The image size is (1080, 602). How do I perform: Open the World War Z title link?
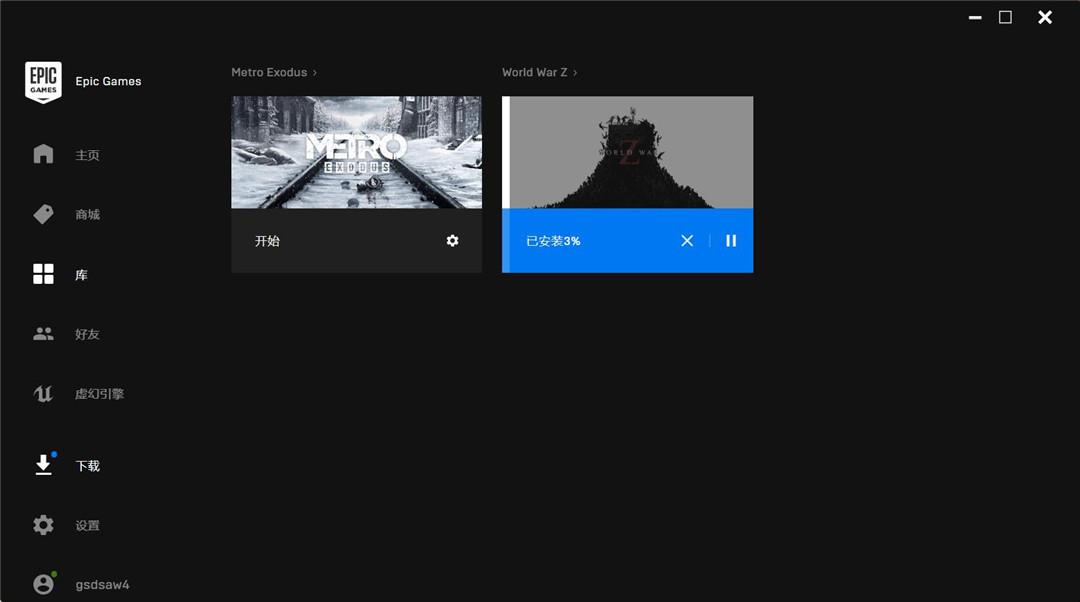pyautogui.click(x=534, y=72)
